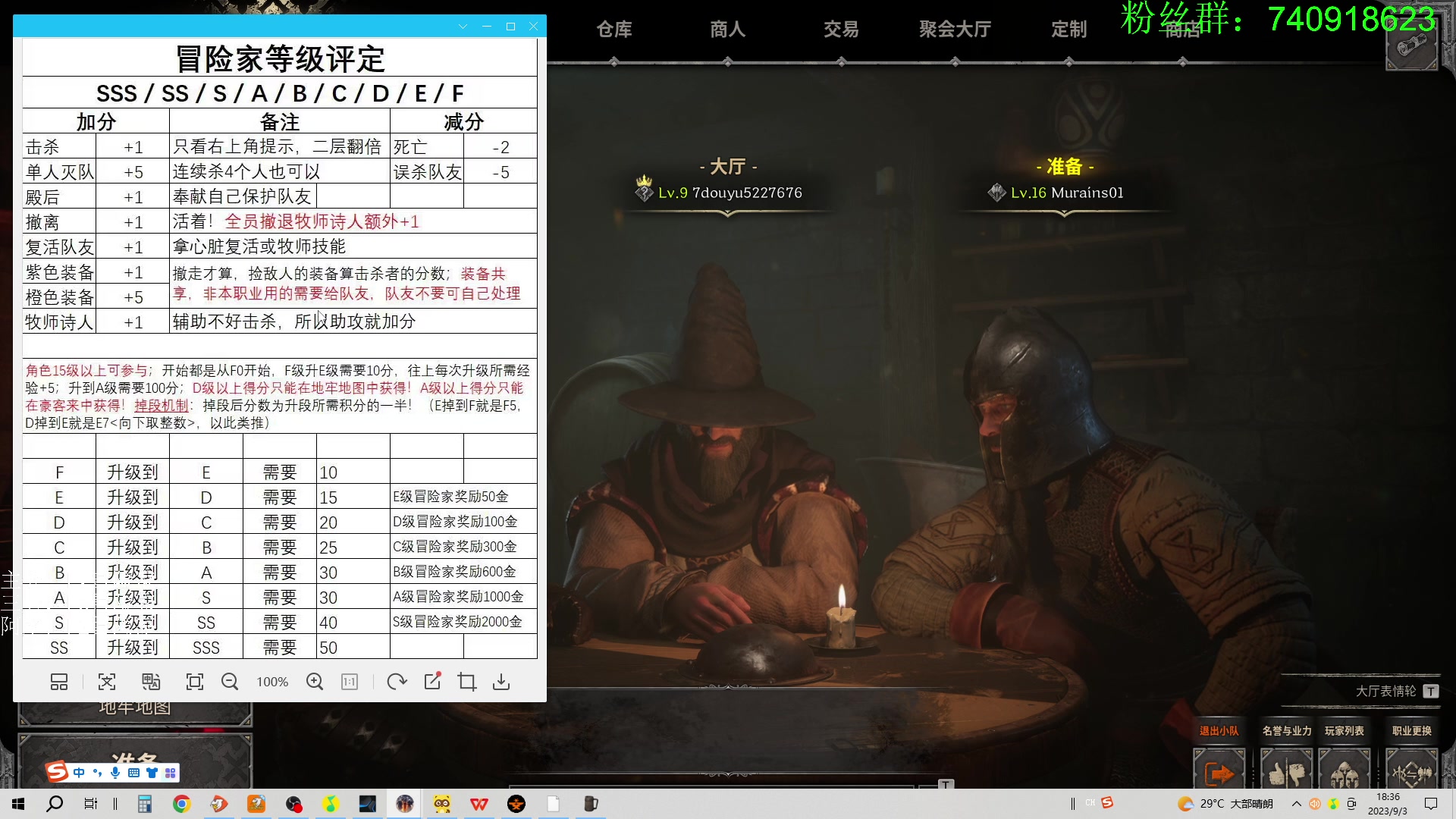The height and width of the screenshot is (819, 1456).
Task: Open the thumbnail gallery view in image viewer
Action: [59, 682]
